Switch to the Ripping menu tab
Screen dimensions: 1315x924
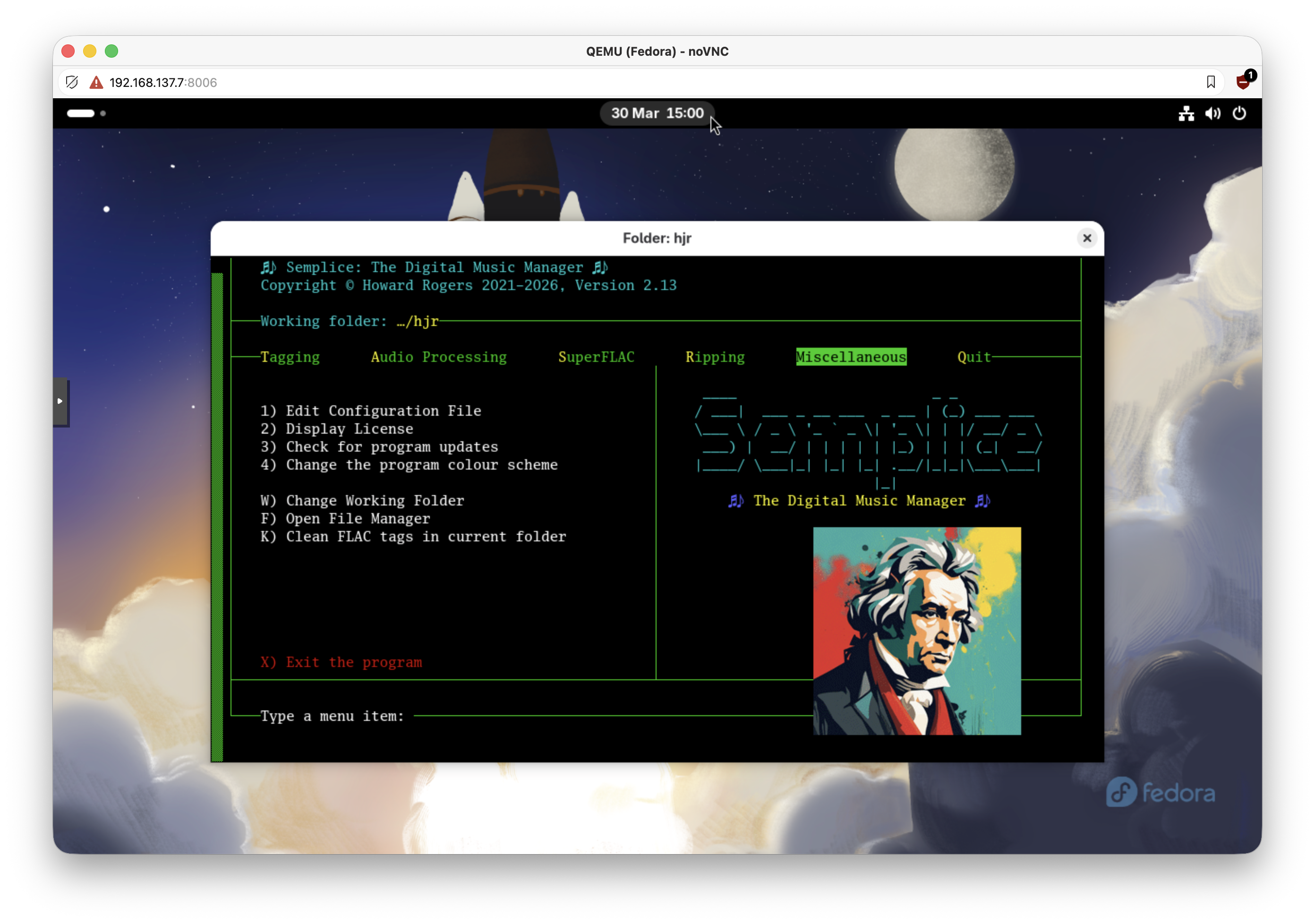(x=715, y=357)
